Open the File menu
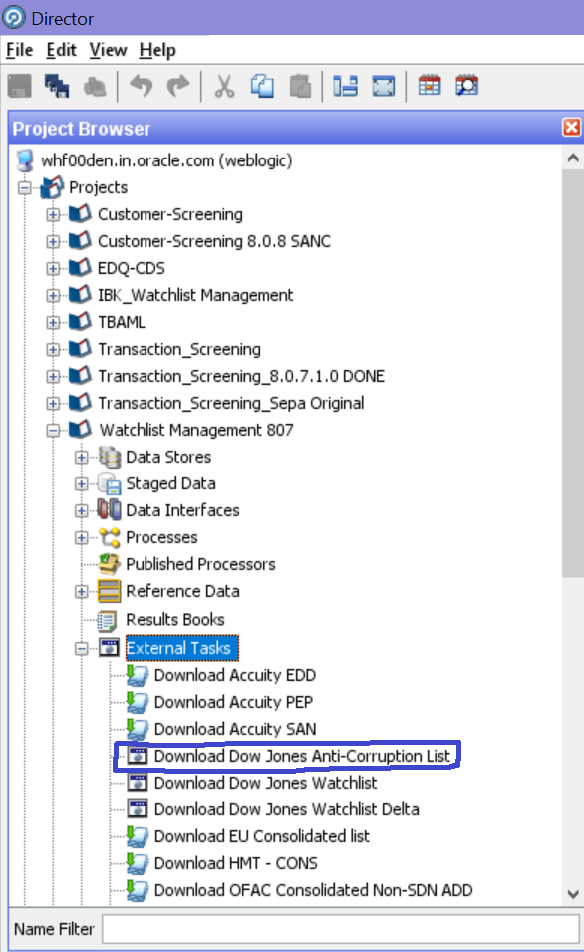The width and height of the screenshot is (584, 952). [x=19, y=50]
